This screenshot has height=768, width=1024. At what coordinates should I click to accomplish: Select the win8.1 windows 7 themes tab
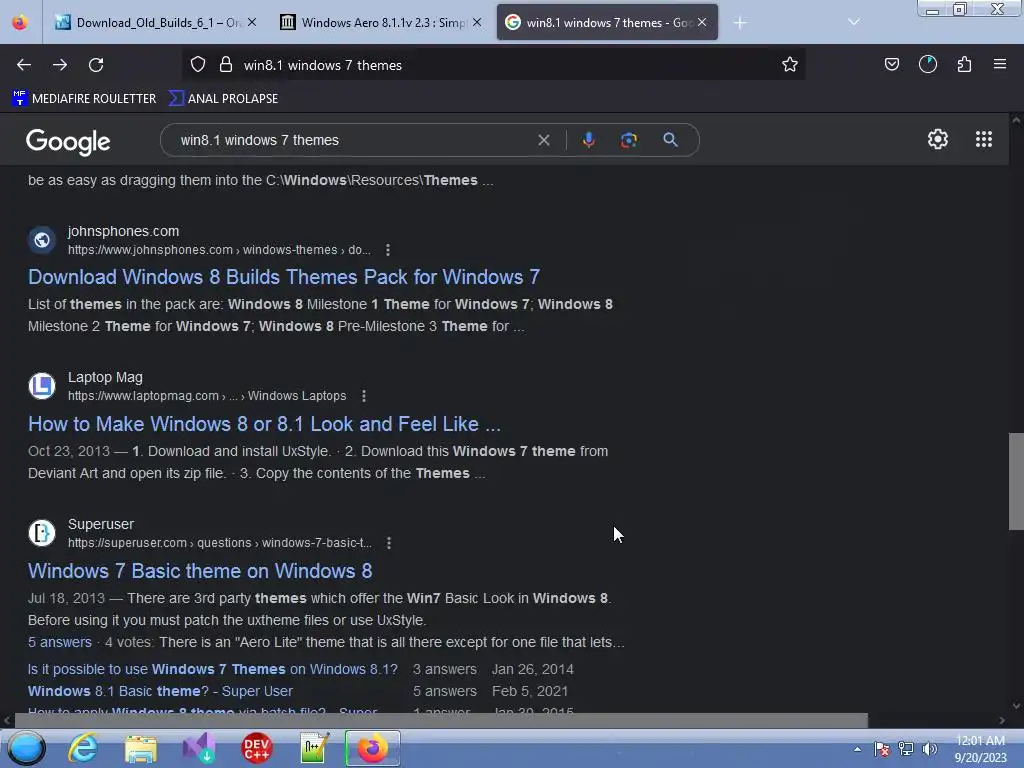[x=607, y=23]
